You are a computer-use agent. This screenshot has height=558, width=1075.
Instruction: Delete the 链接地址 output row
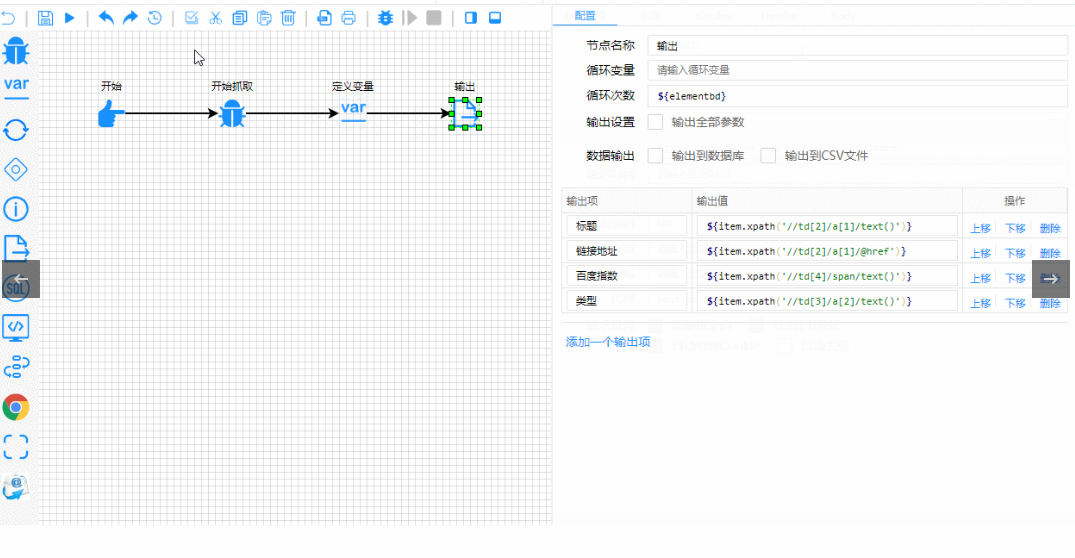[1050, 253]
